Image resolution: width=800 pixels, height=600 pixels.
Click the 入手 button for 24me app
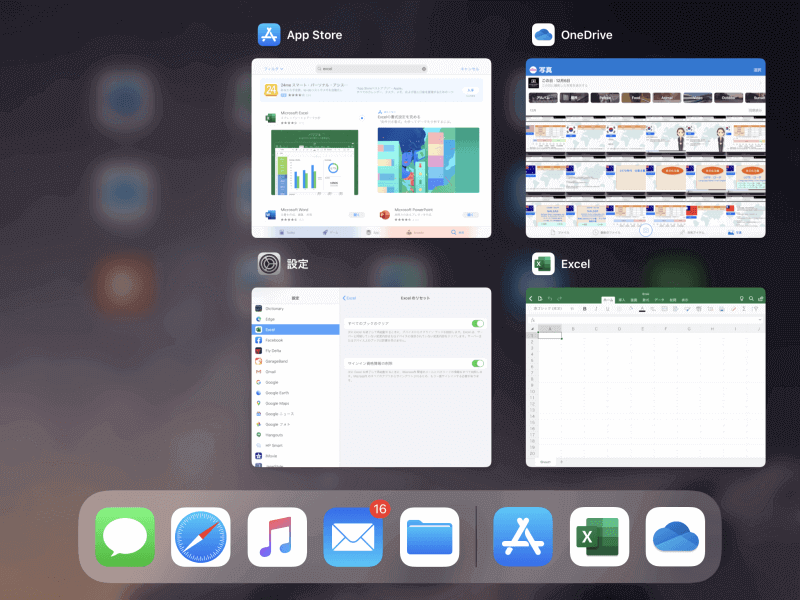point(470,90)
